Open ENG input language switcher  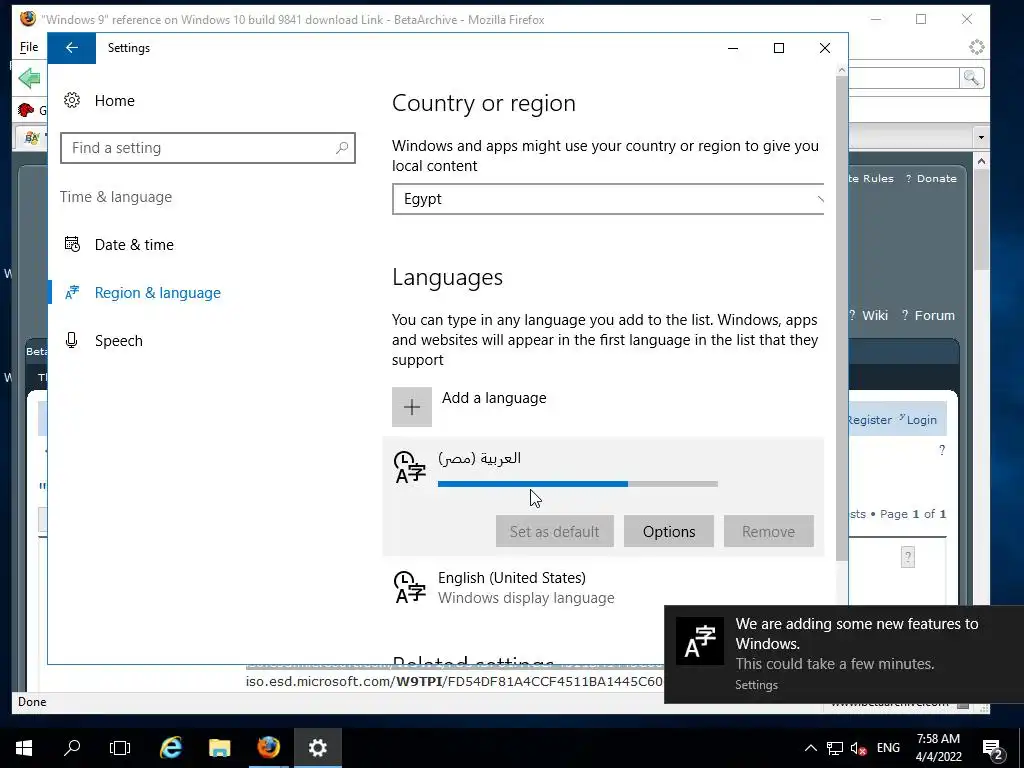tap(888, 748)
